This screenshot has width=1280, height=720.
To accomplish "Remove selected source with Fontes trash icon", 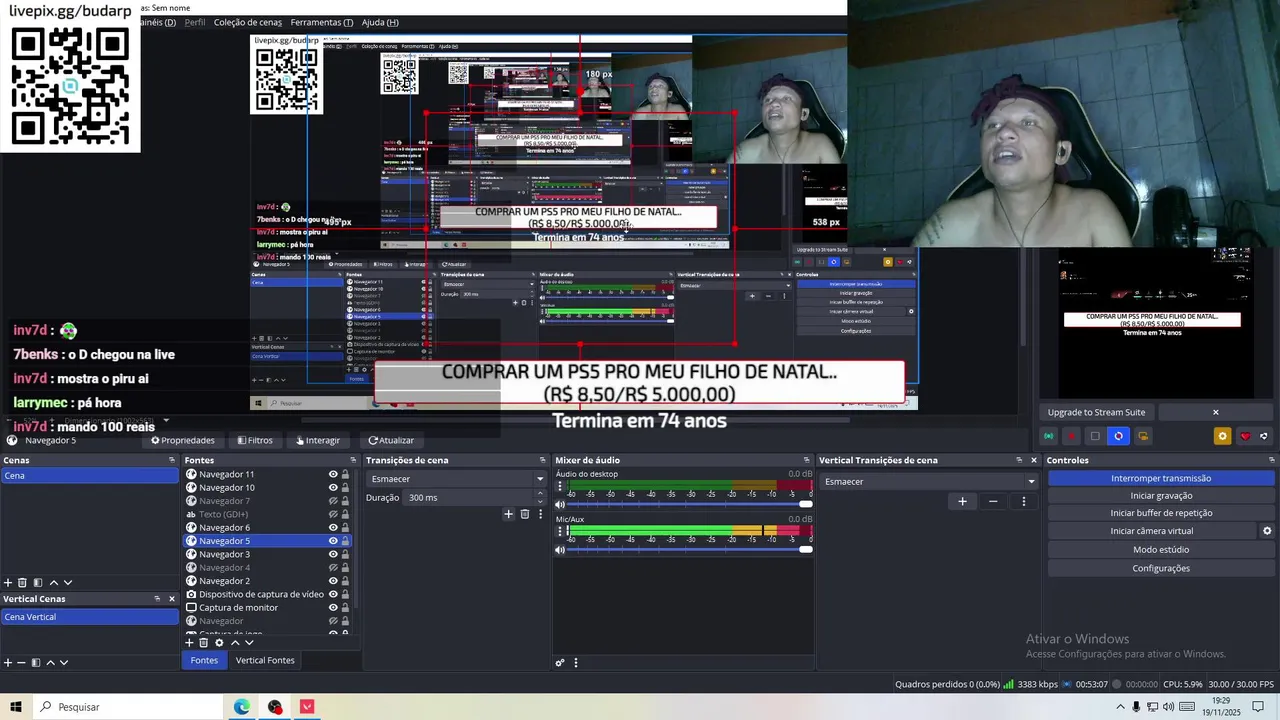I will 203,642.
